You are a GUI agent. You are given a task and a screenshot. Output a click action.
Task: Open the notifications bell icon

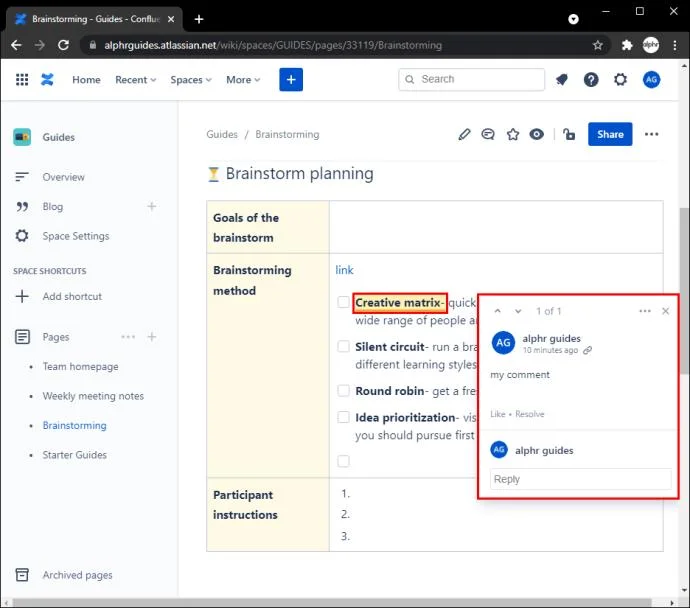(x=562, y=80)
